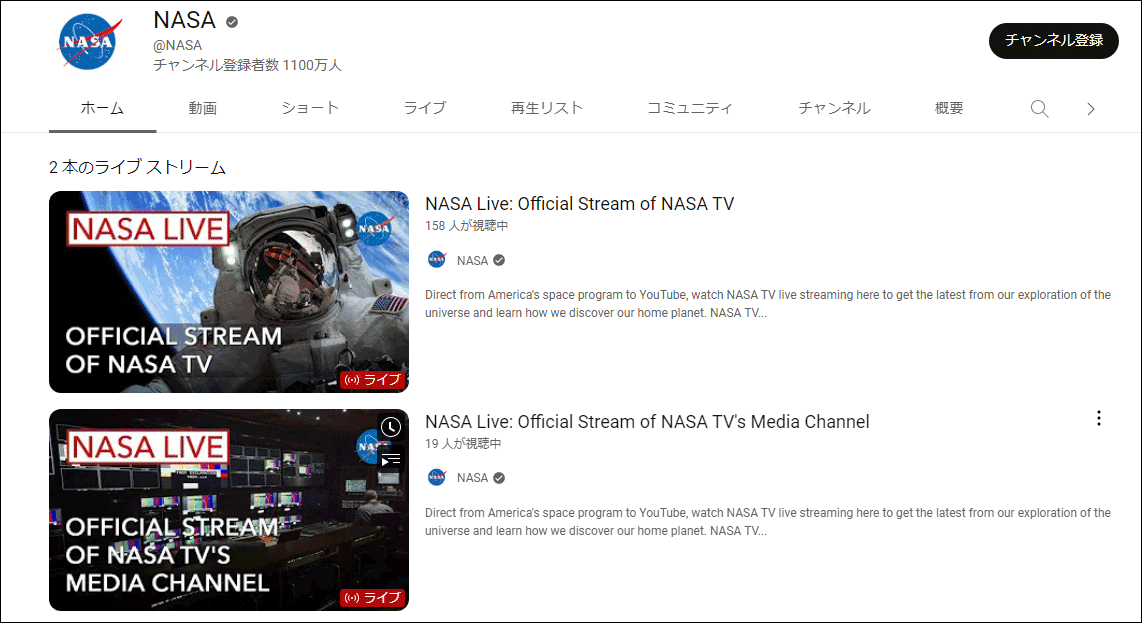Image resolution: width=1142 pixels, height=623 pixels.
Task: Open the NASA TV's Media Channel thumbnail
Action: coord(229,509)
